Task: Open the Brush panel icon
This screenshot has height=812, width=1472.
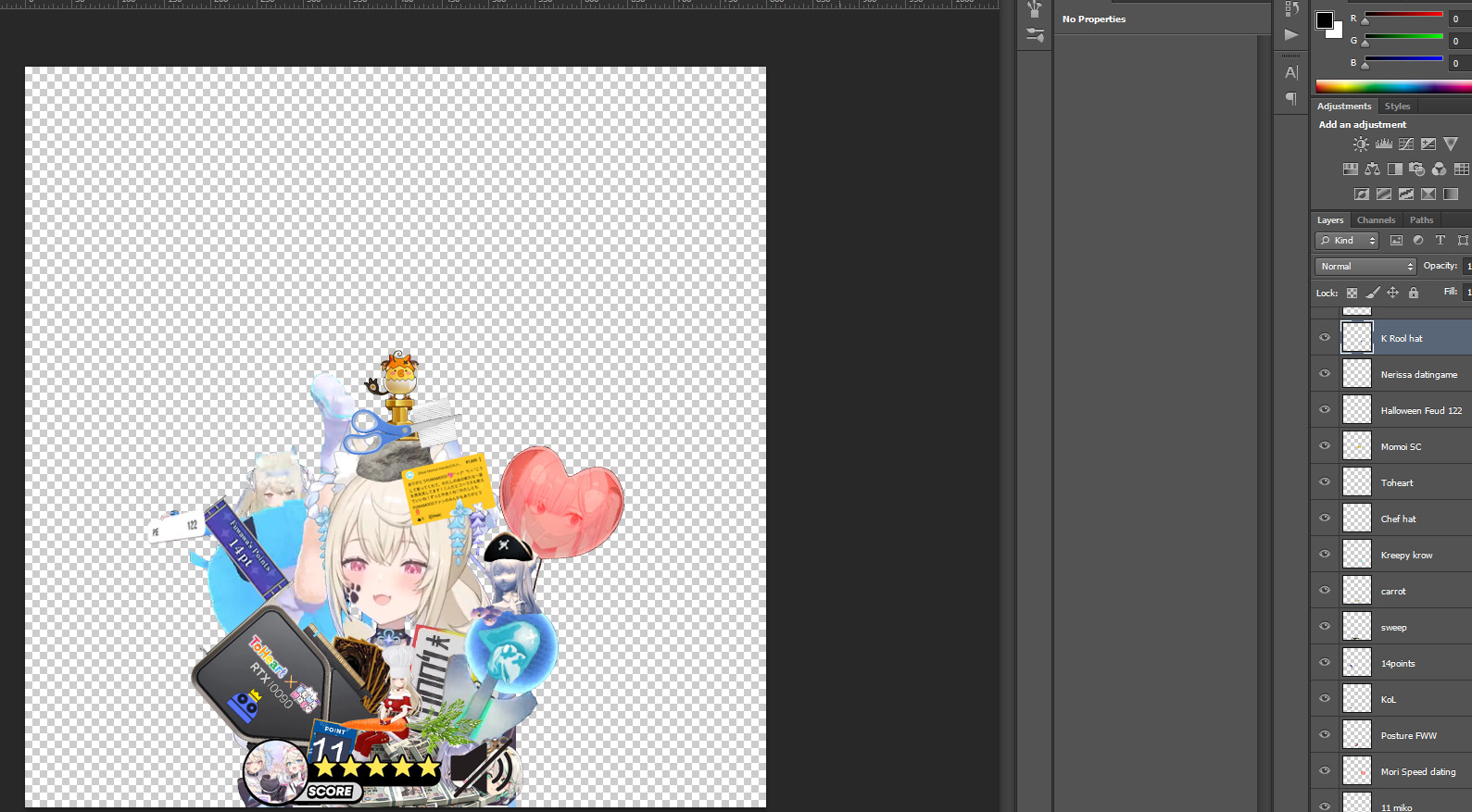Action: 1035,10
